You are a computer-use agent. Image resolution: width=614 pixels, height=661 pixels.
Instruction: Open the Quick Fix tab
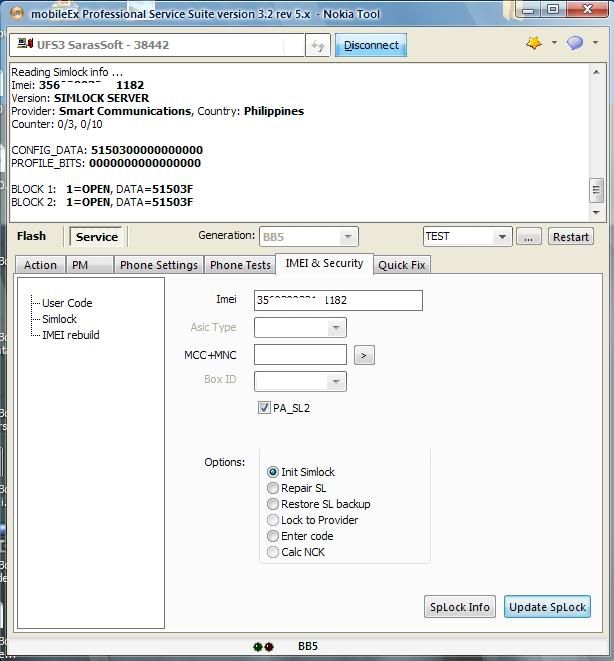pos(402,265)
